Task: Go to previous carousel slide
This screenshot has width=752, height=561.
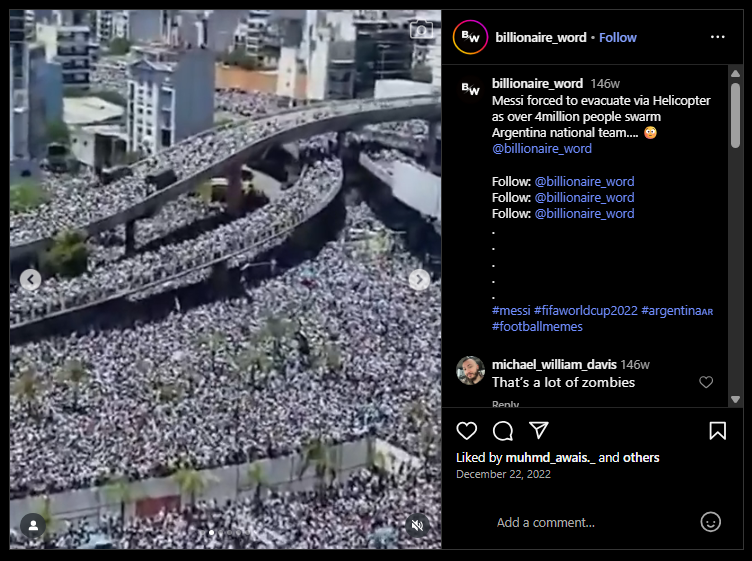Action: (30, 279)
